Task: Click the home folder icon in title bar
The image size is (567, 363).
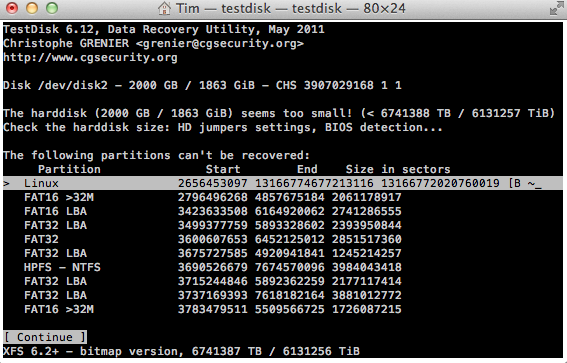Action: (165, 8)
